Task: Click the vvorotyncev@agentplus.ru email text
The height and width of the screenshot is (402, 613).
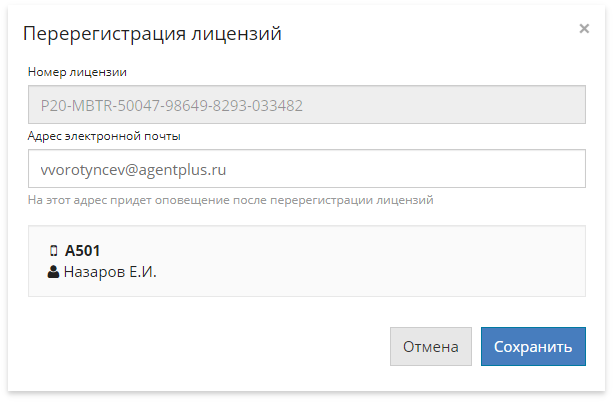Action: point(133,170)
